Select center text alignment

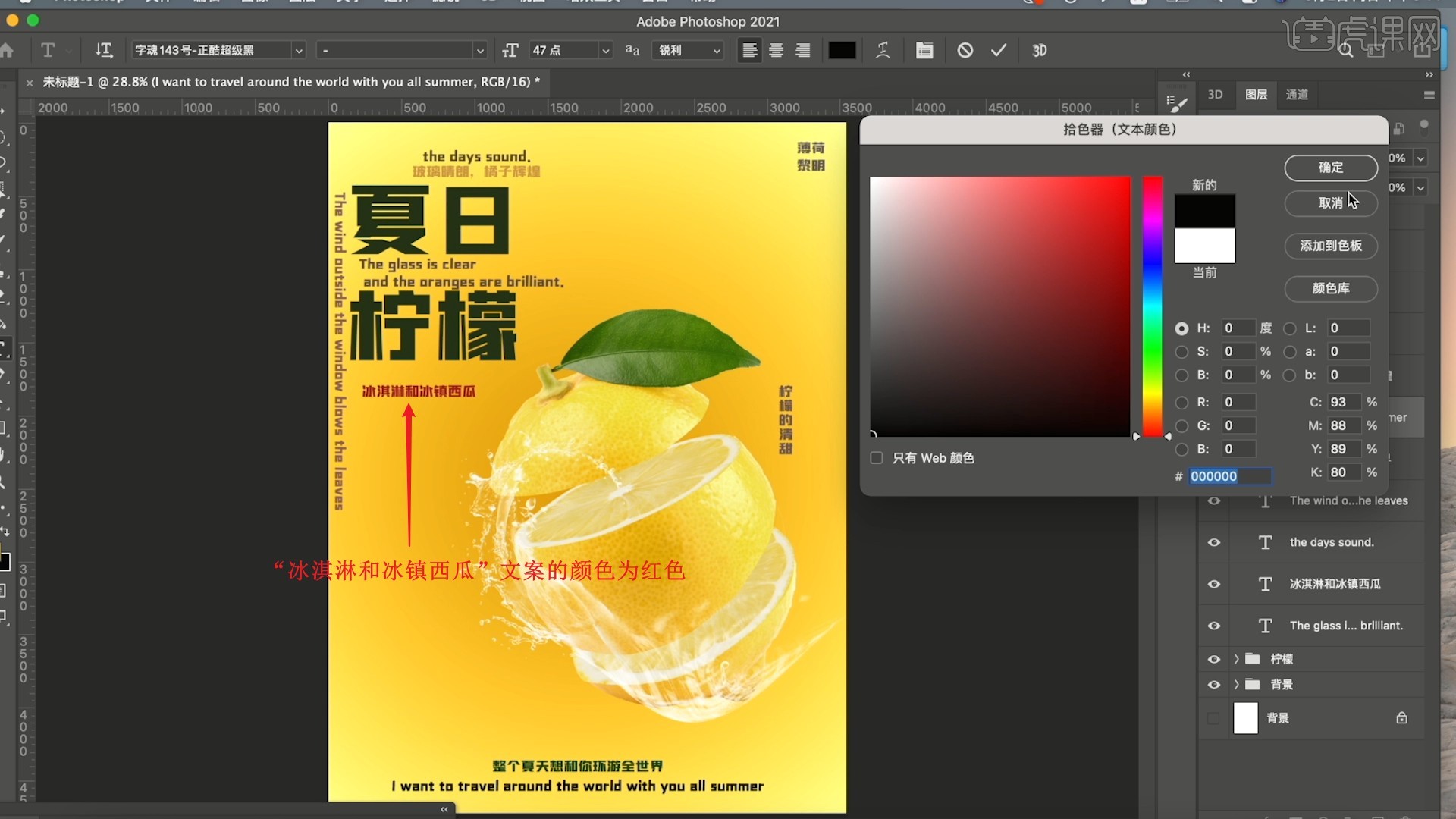point(776,50)
